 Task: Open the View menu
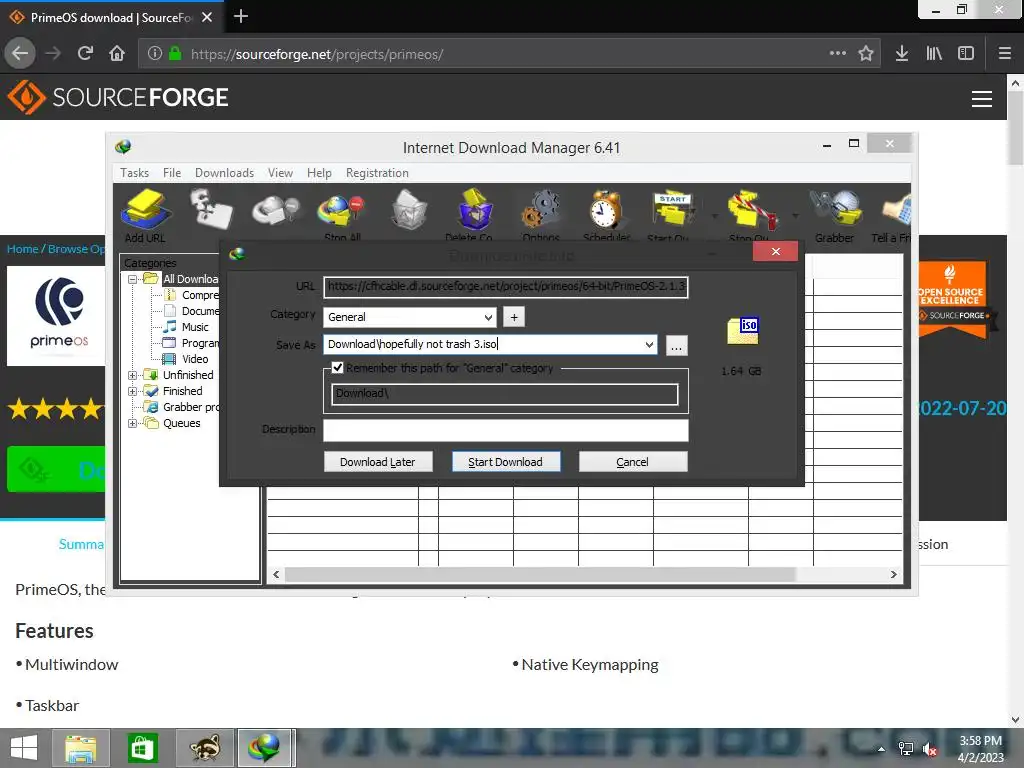click(280, 172)
